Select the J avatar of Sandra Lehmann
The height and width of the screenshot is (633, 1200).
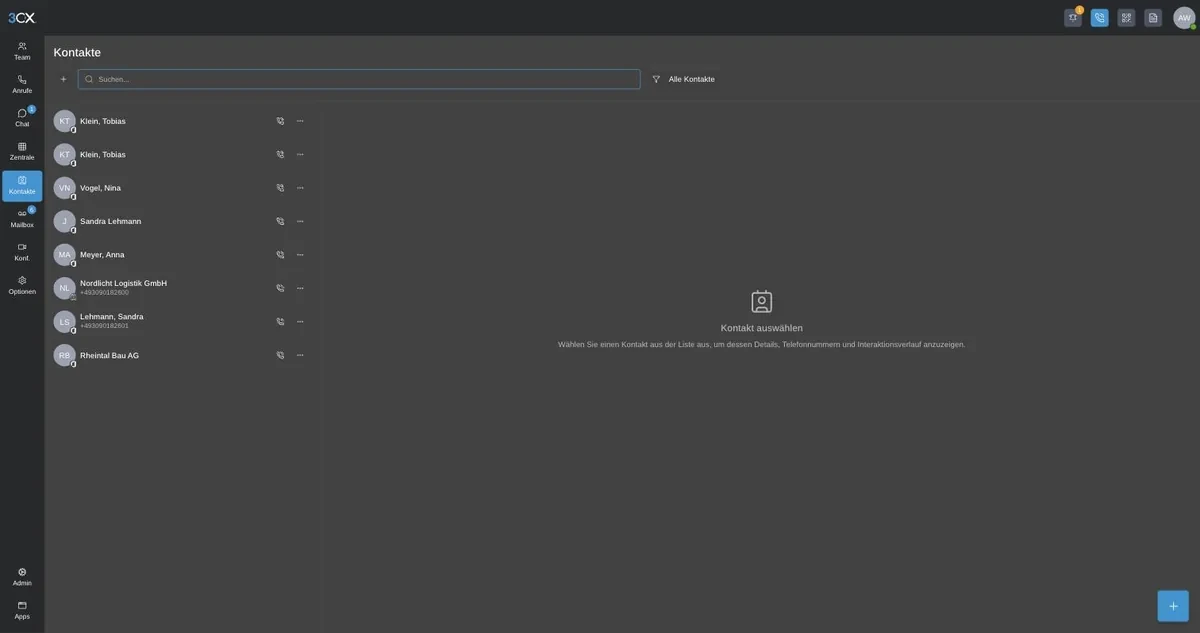click(x=65, y=221)
